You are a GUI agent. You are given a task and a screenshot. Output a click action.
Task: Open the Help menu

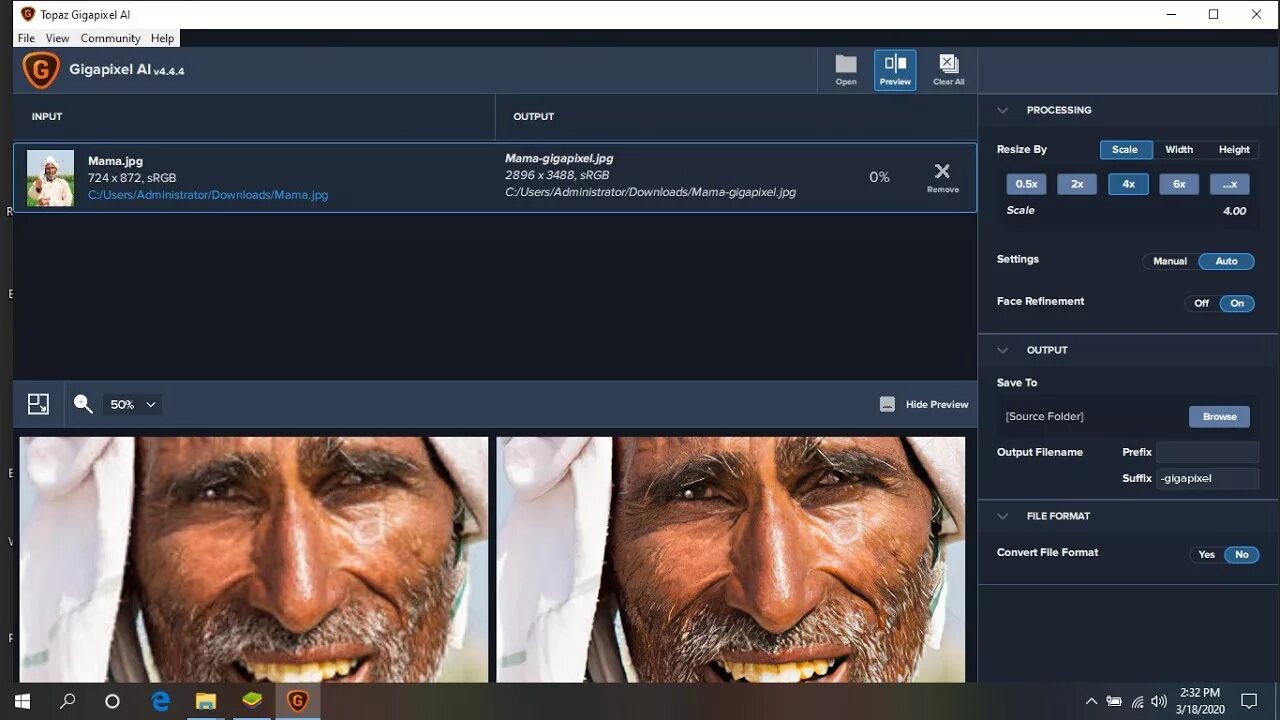coord(162,38)
